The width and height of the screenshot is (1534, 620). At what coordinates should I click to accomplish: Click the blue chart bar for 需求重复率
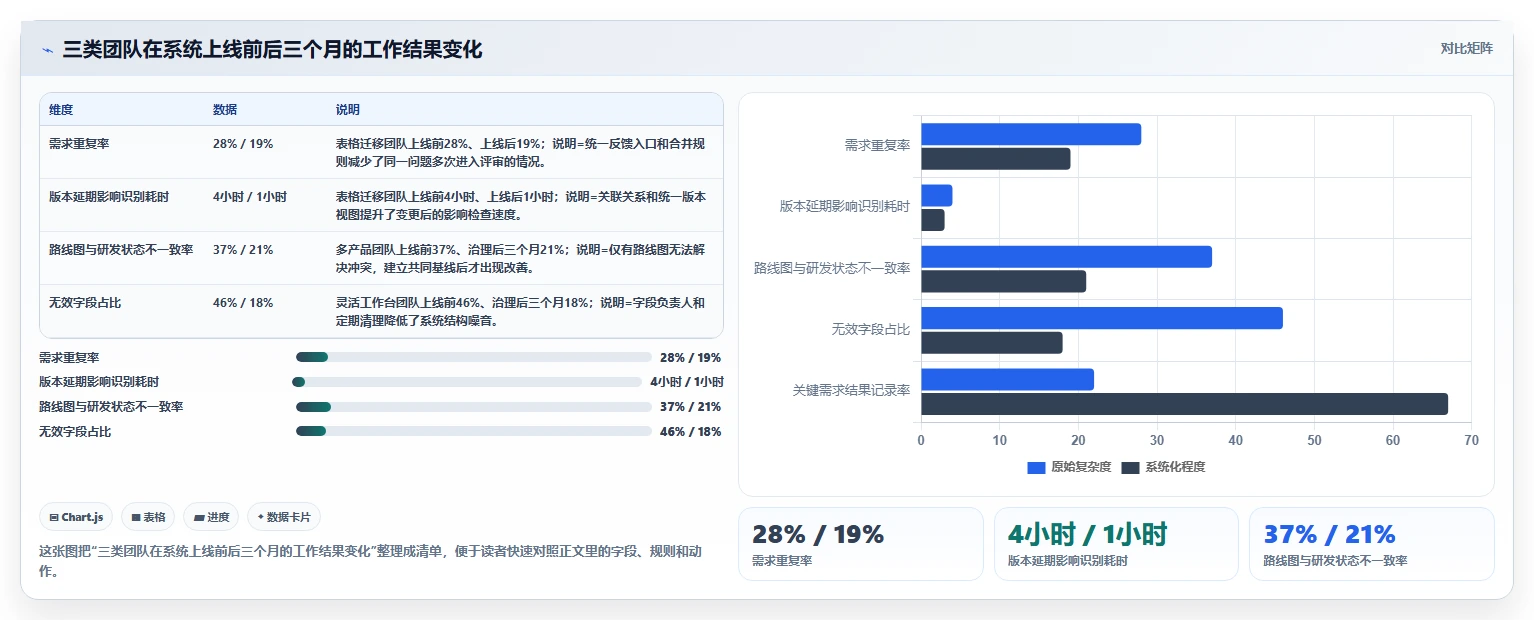1031,134
